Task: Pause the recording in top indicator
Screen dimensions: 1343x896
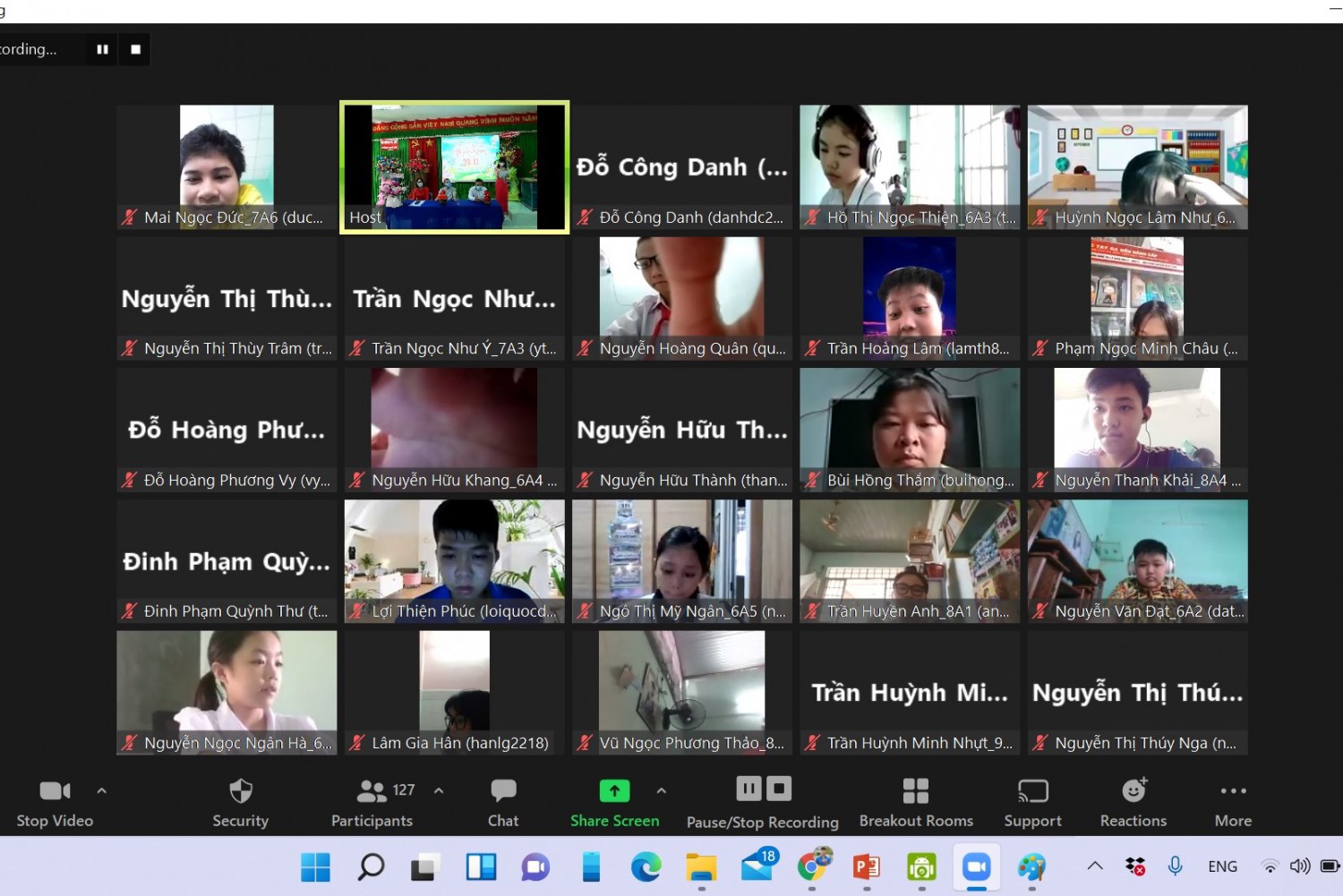Action: pos(103,49)
